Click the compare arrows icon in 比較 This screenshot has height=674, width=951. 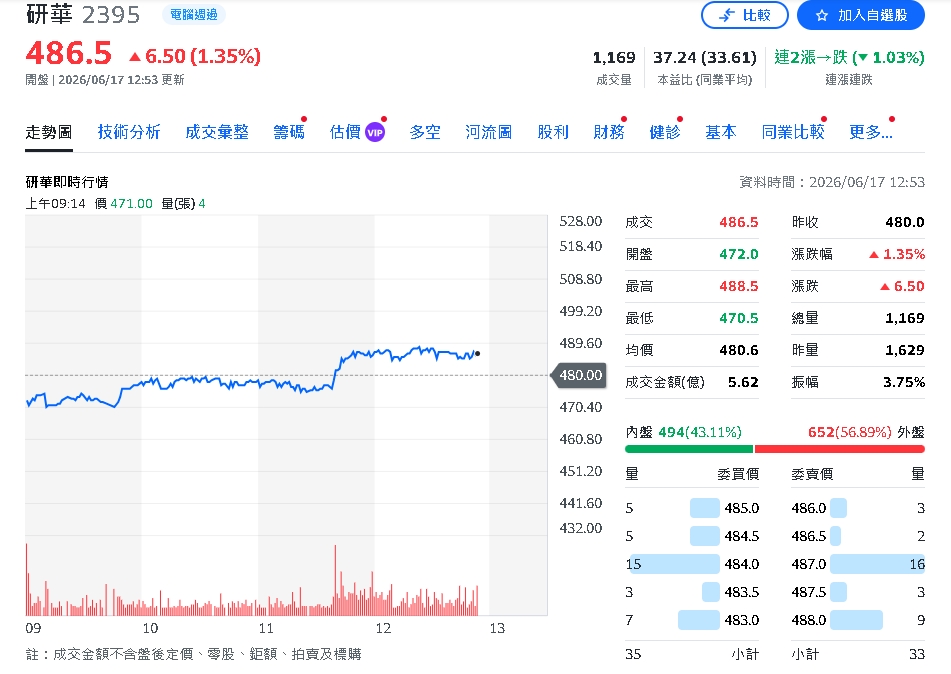click(x=727, y=16)
